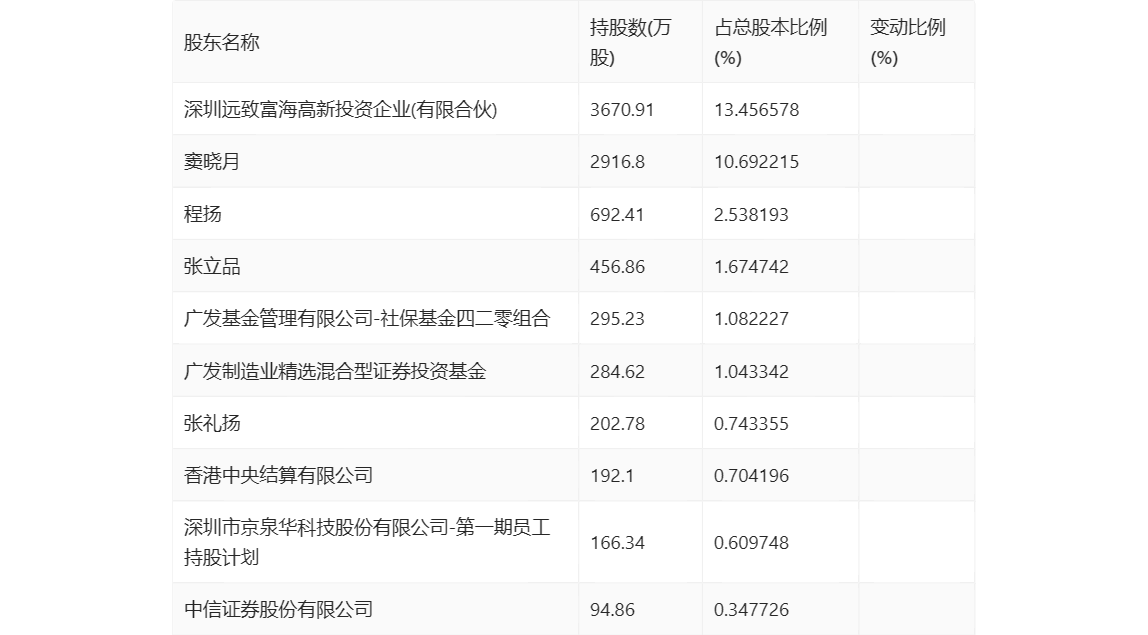The image size is (1148, 635).
Task: Select 广发制造业精选混合型证券投资基金
Action: pyautogui.click(x=335, y=371)
